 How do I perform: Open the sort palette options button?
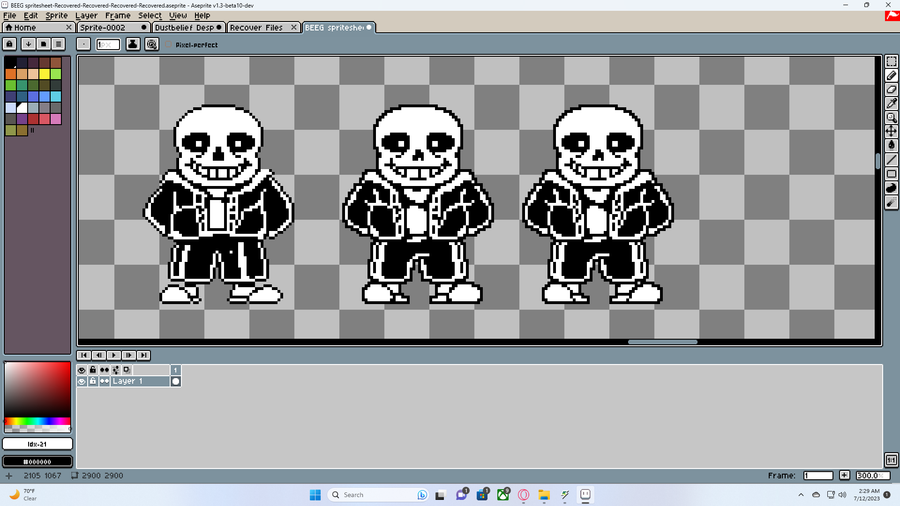(x=28, y=44)
